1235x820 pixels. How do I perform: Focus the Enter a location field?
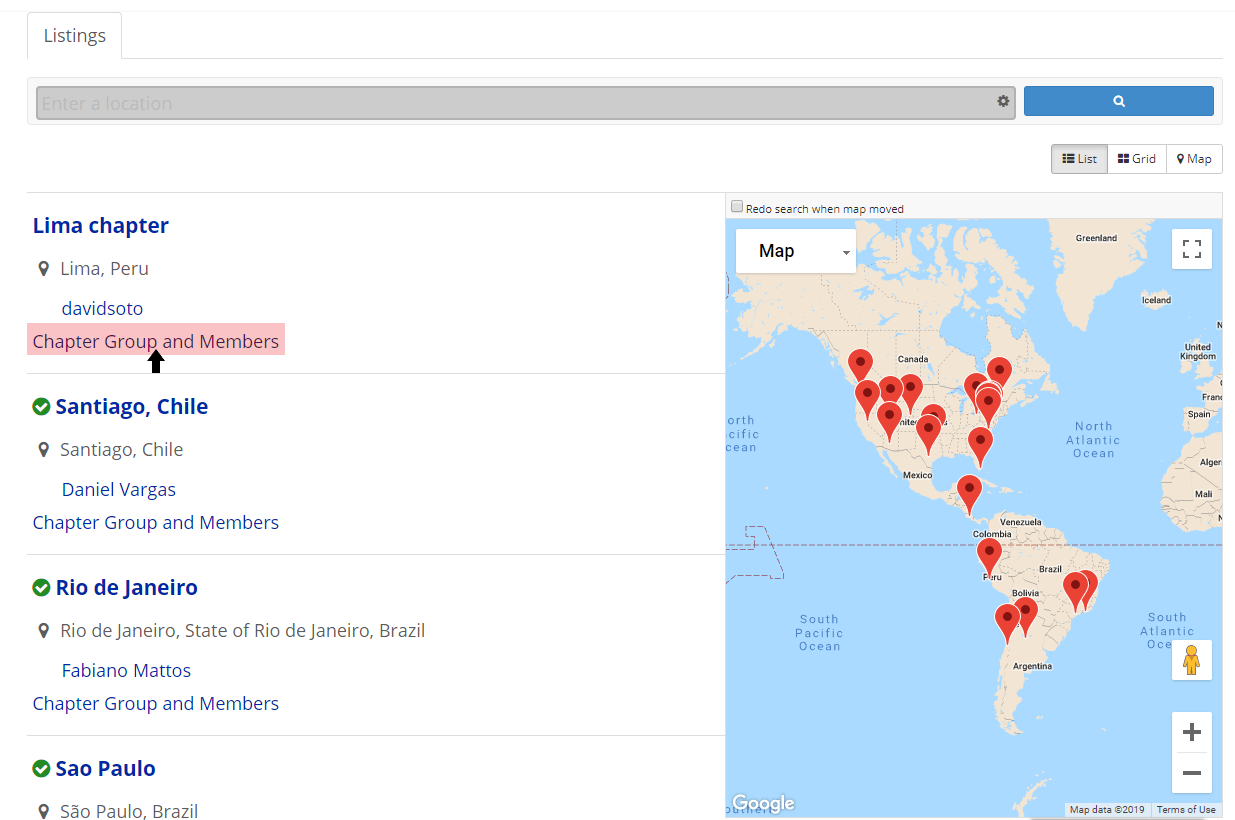click(x=526, y=103)
